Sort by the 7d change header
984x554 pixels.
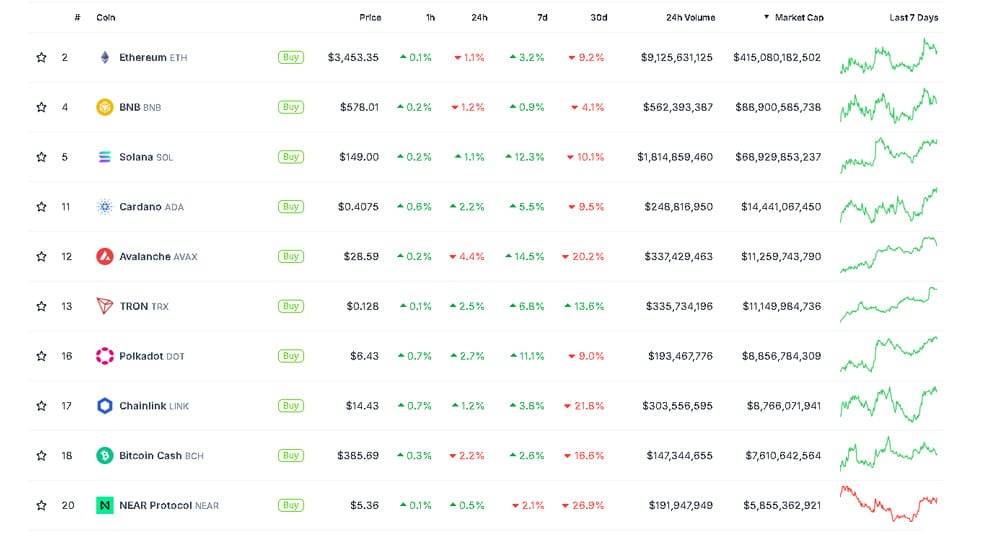[x=542, y=18]
